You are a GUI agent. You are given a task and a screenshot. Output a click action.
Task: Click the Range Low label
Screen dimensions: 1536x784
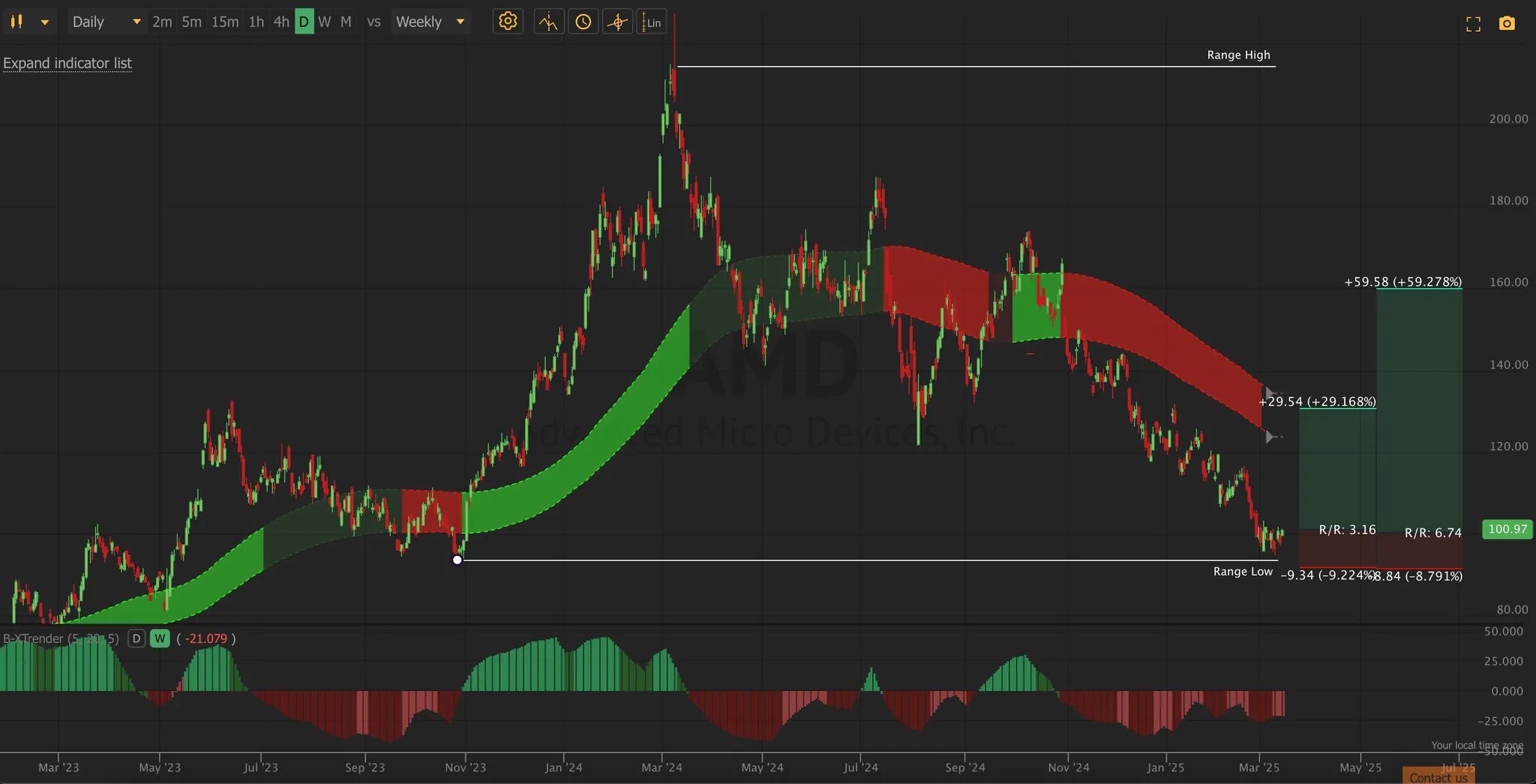tap(1243, 571)
